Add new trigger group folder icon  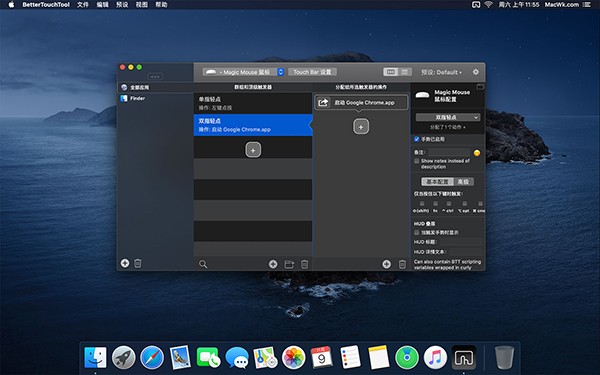pos(289,264)
